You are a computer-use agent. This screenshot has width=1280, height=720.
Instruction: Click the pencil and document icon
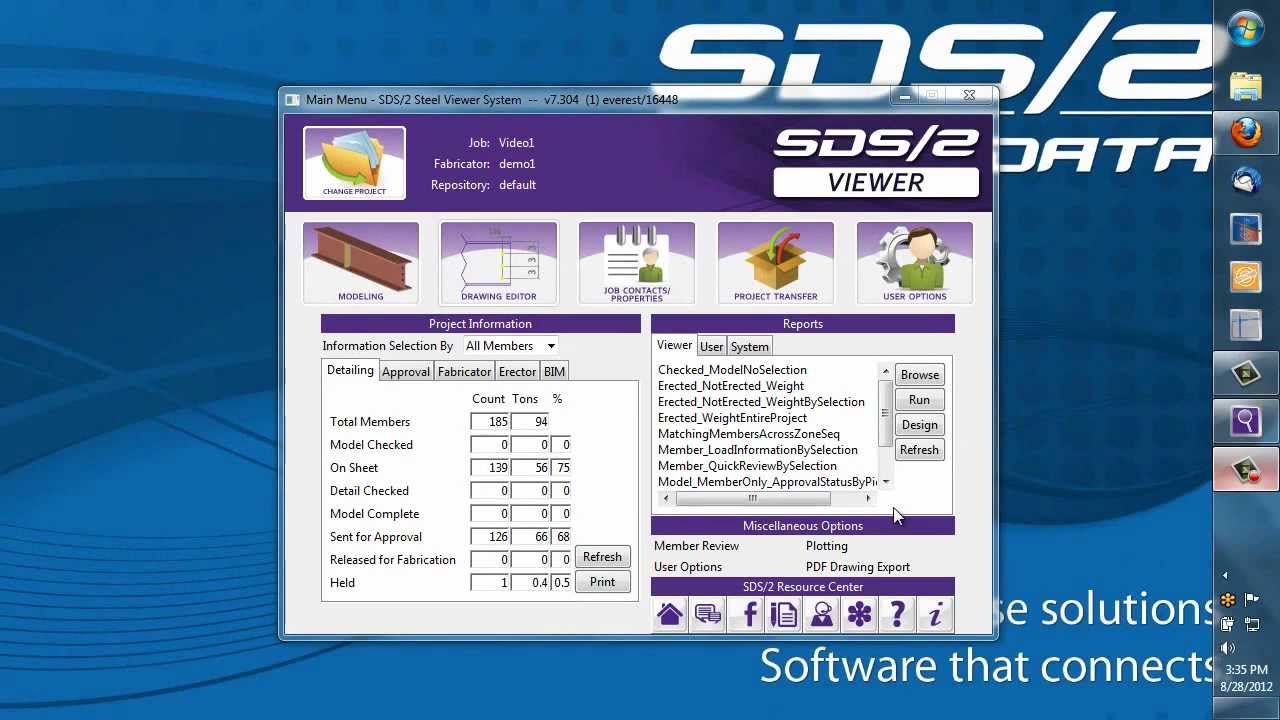784,614
